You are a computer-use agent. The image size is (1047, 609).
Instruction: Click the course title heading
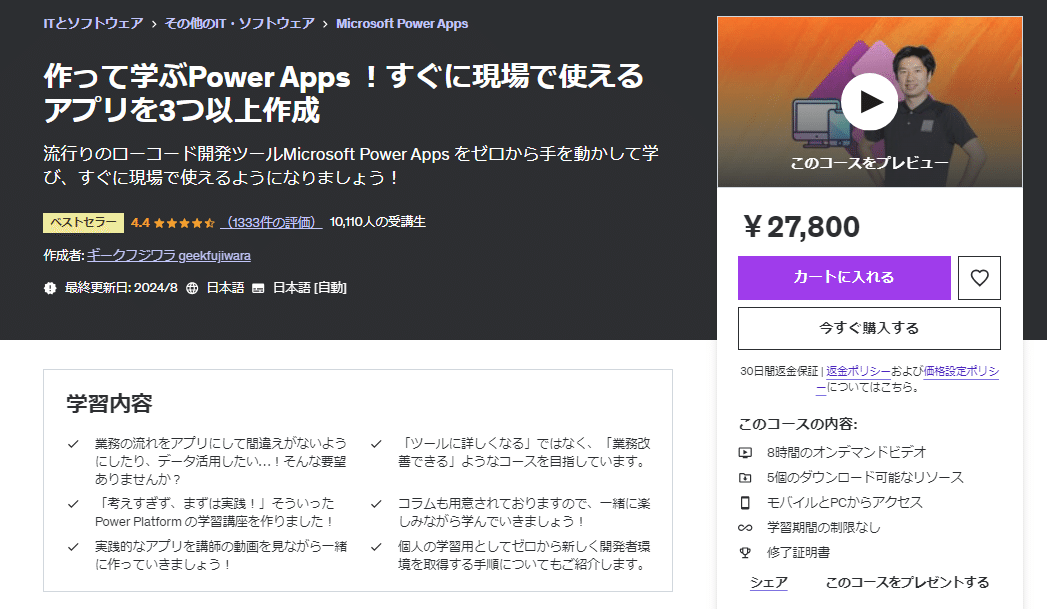pos(344,93)
